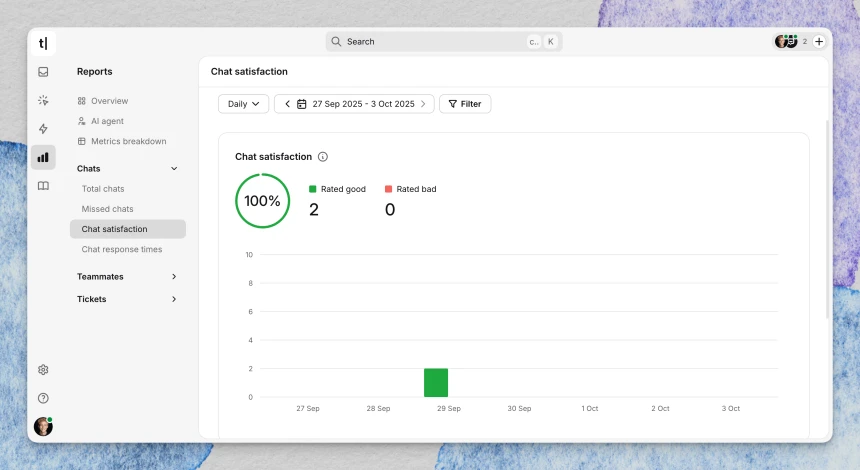Click the 28 Sep axis label
860x470 pixels.
point(378,409)
